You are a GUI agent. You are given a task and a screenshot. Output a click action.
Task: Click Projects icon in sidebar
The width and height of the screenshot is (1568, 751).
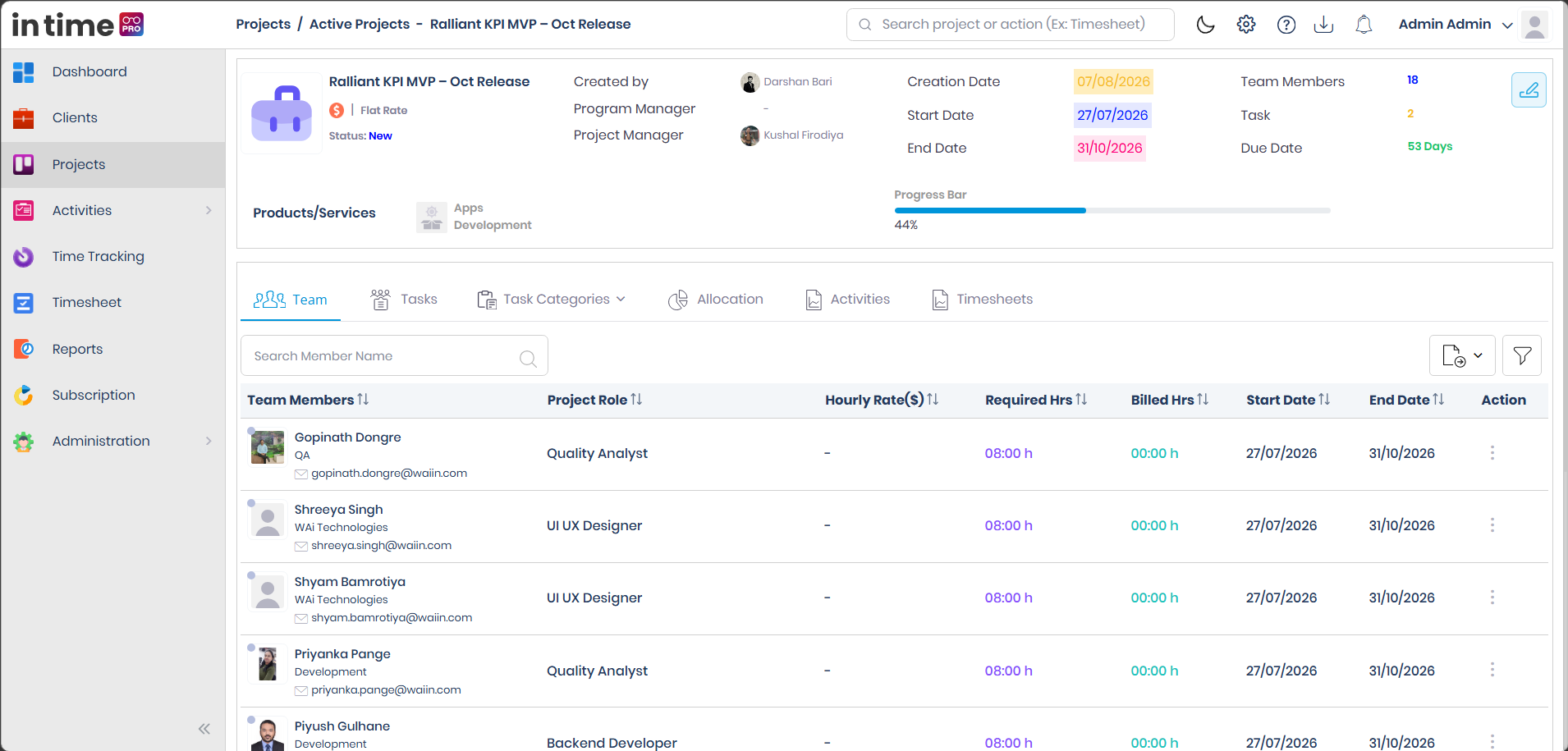point(24,164)
